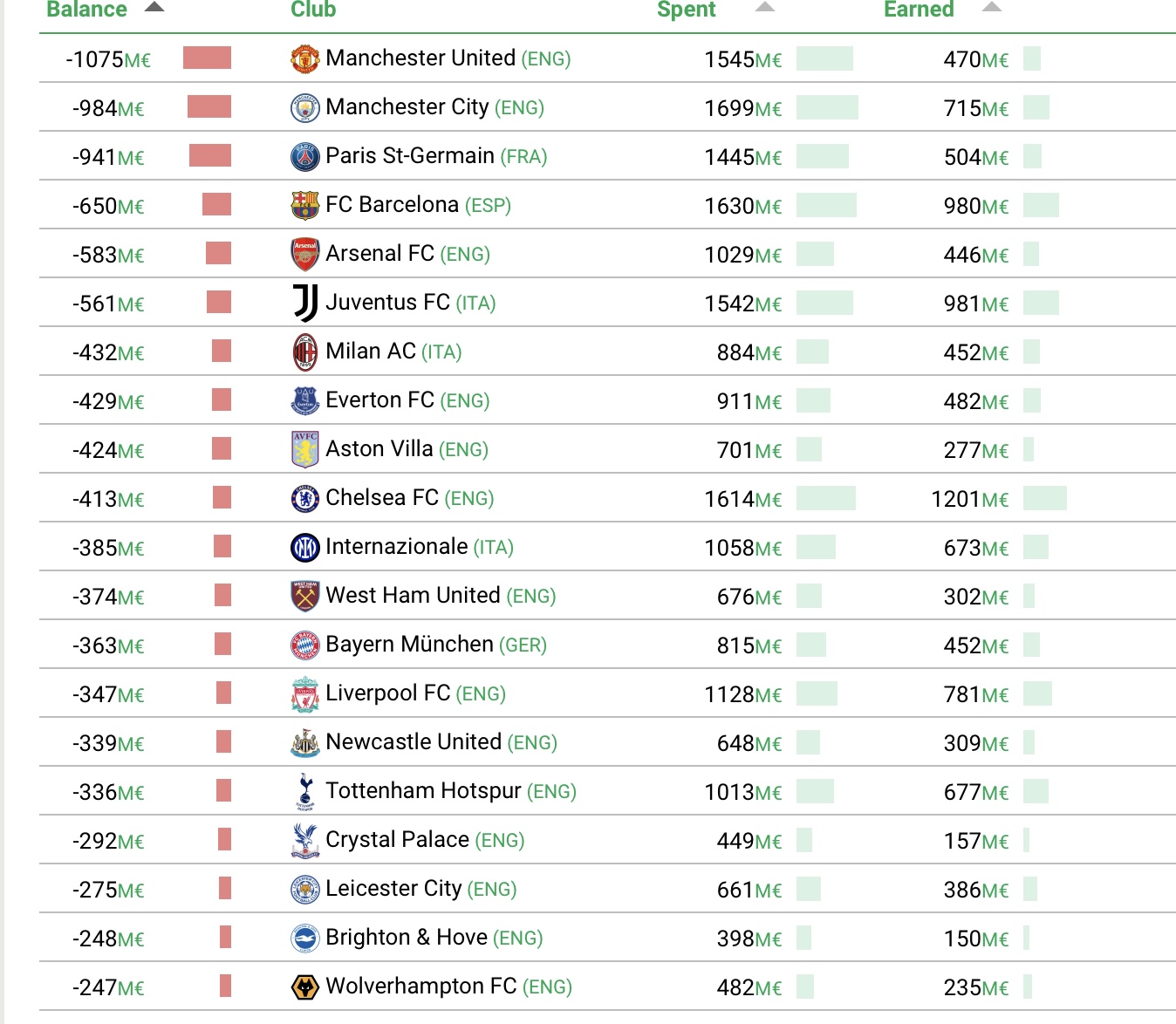
Task: Click the Tottenham Hotspur cockerel logo
Action: point(304,792)
